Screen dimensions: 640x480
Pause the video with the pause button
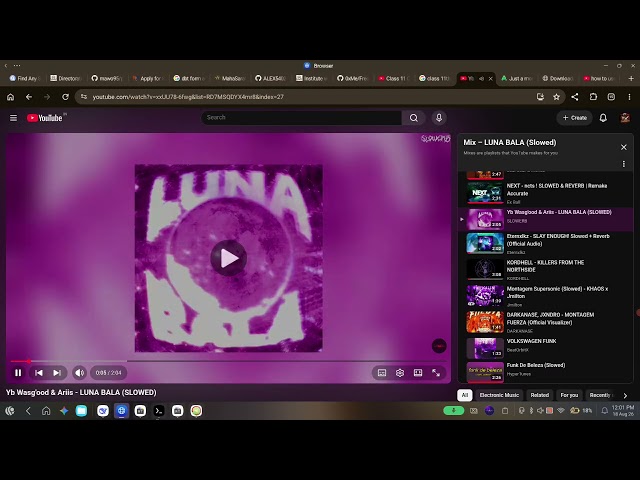(18, 373)
